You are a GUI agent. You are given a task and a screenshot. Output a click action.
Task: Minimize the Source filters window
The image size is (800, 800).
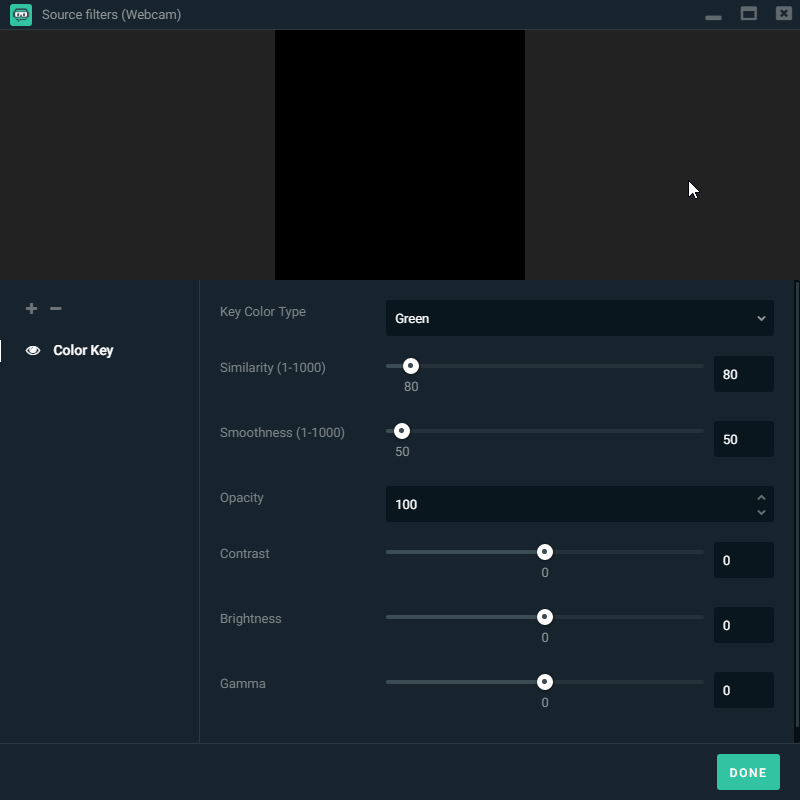tap(713, 17)
